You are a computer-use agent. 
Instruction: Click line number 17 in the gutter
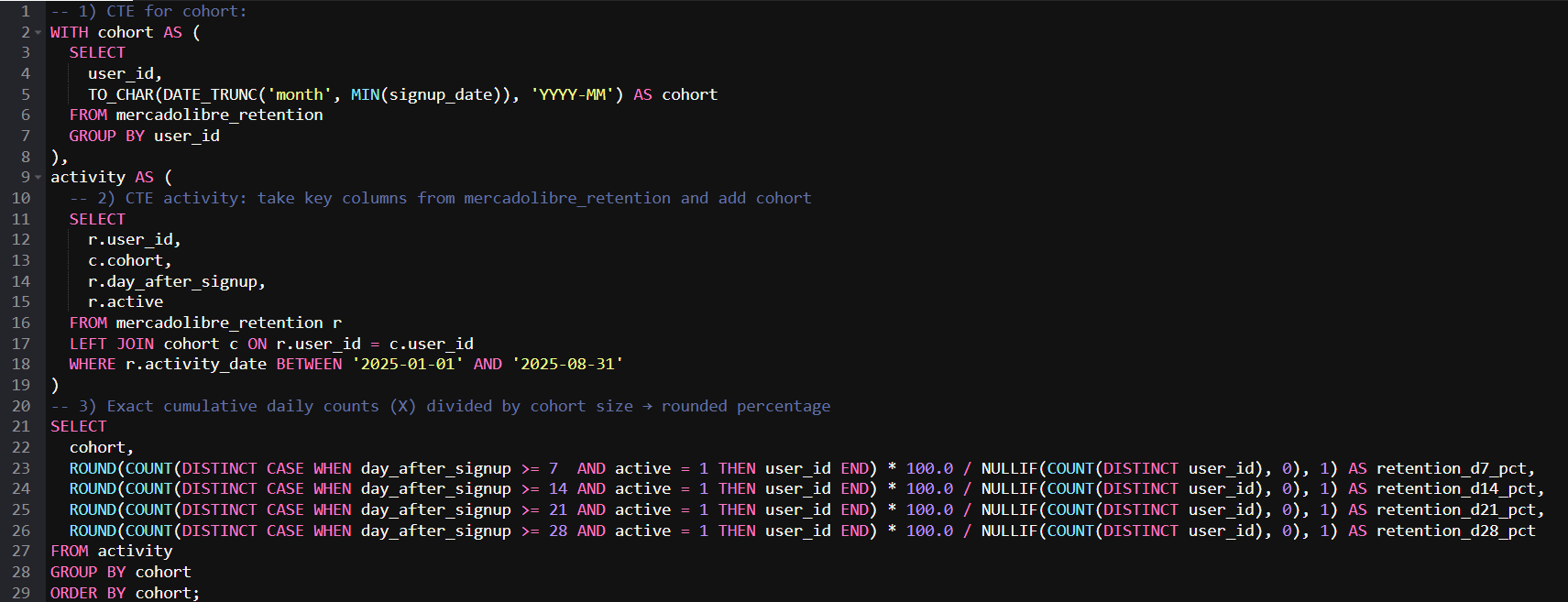[x=21, y=344]
